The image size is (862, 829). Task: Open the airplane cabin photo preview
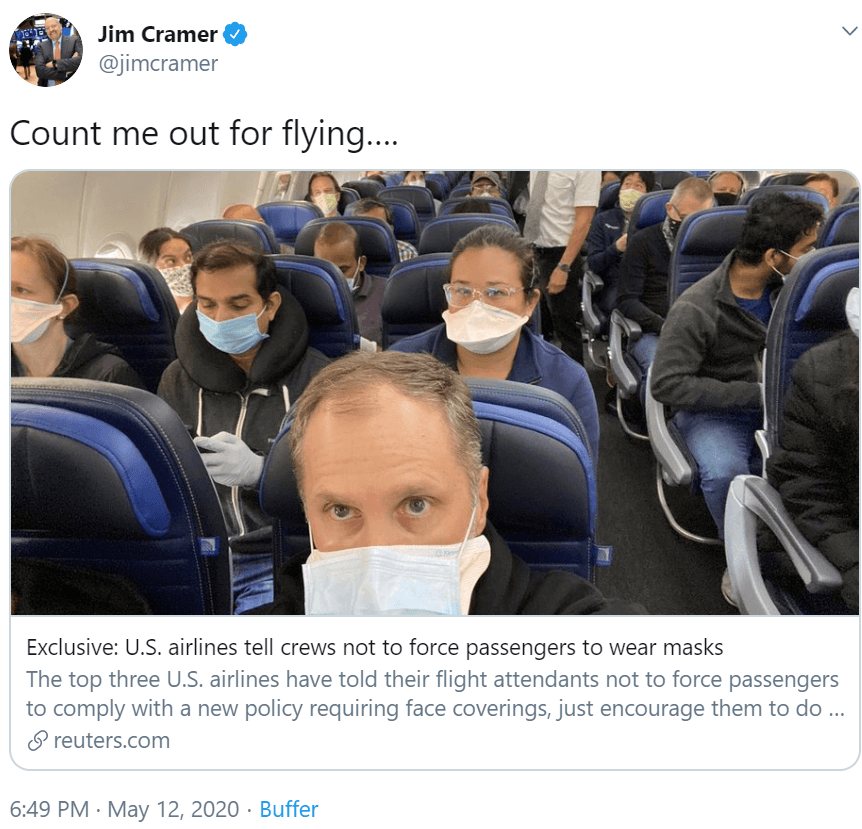(x=435, y=393)
